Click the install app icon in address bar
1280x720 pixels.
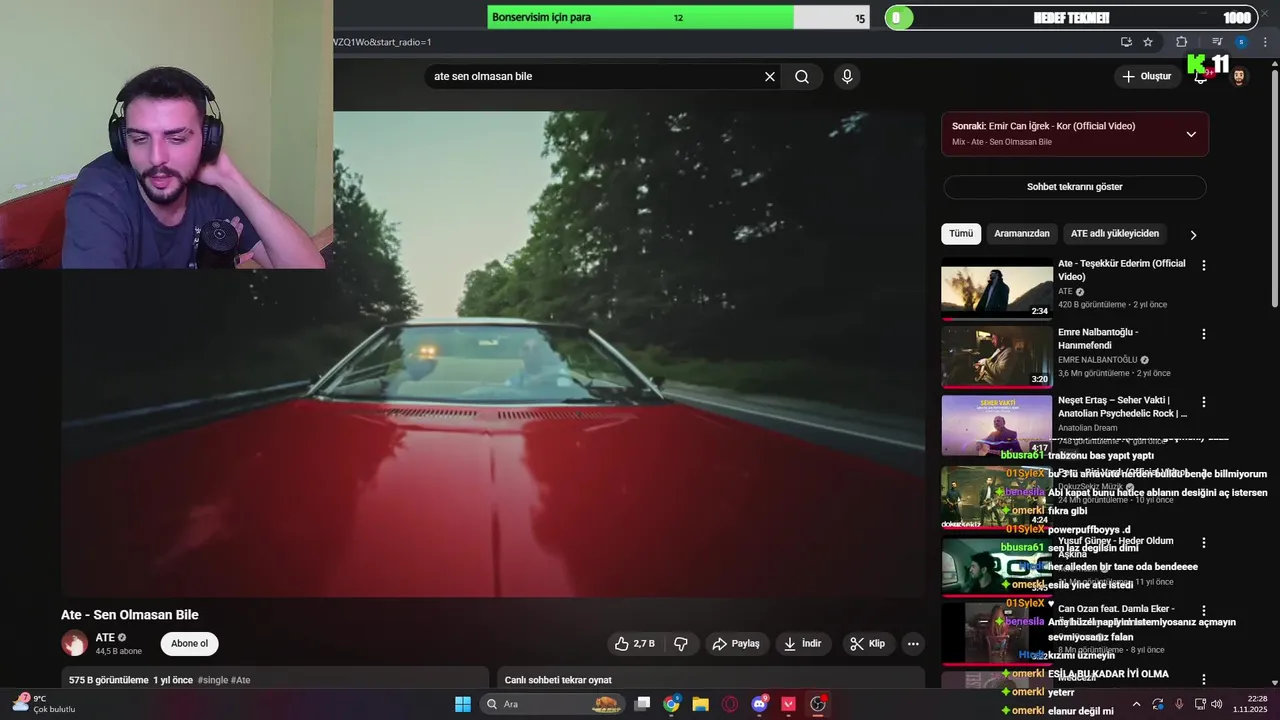1126,42
